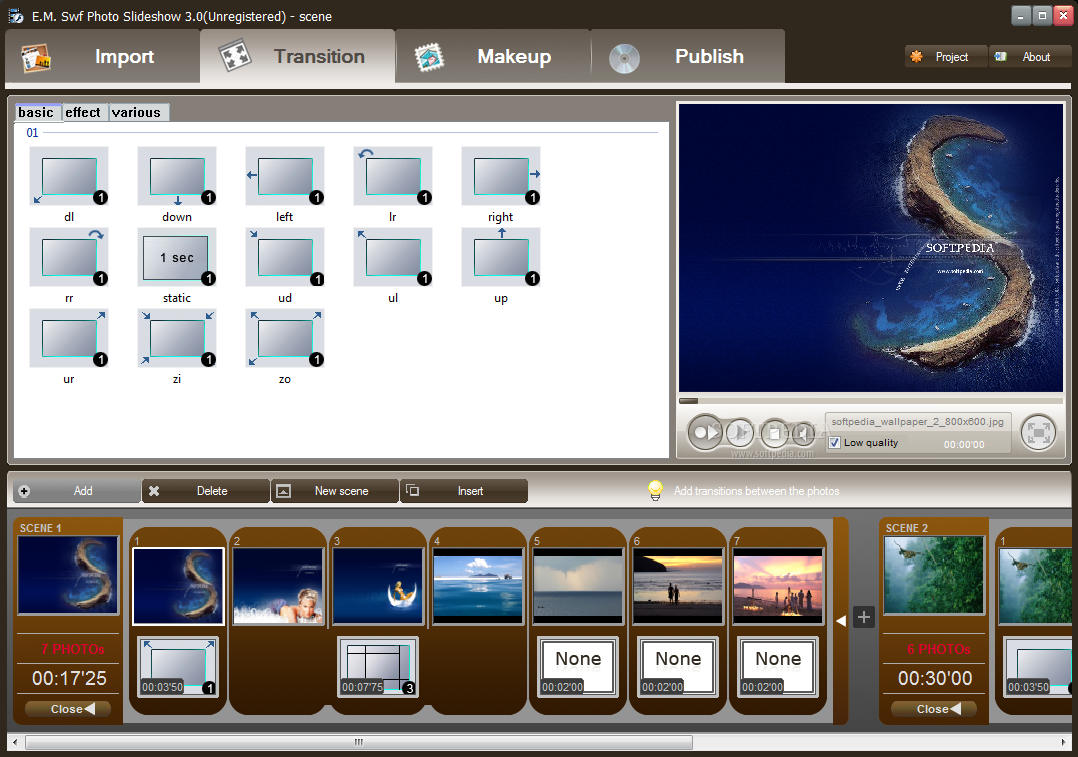Click the Insert button

(464, 491)
